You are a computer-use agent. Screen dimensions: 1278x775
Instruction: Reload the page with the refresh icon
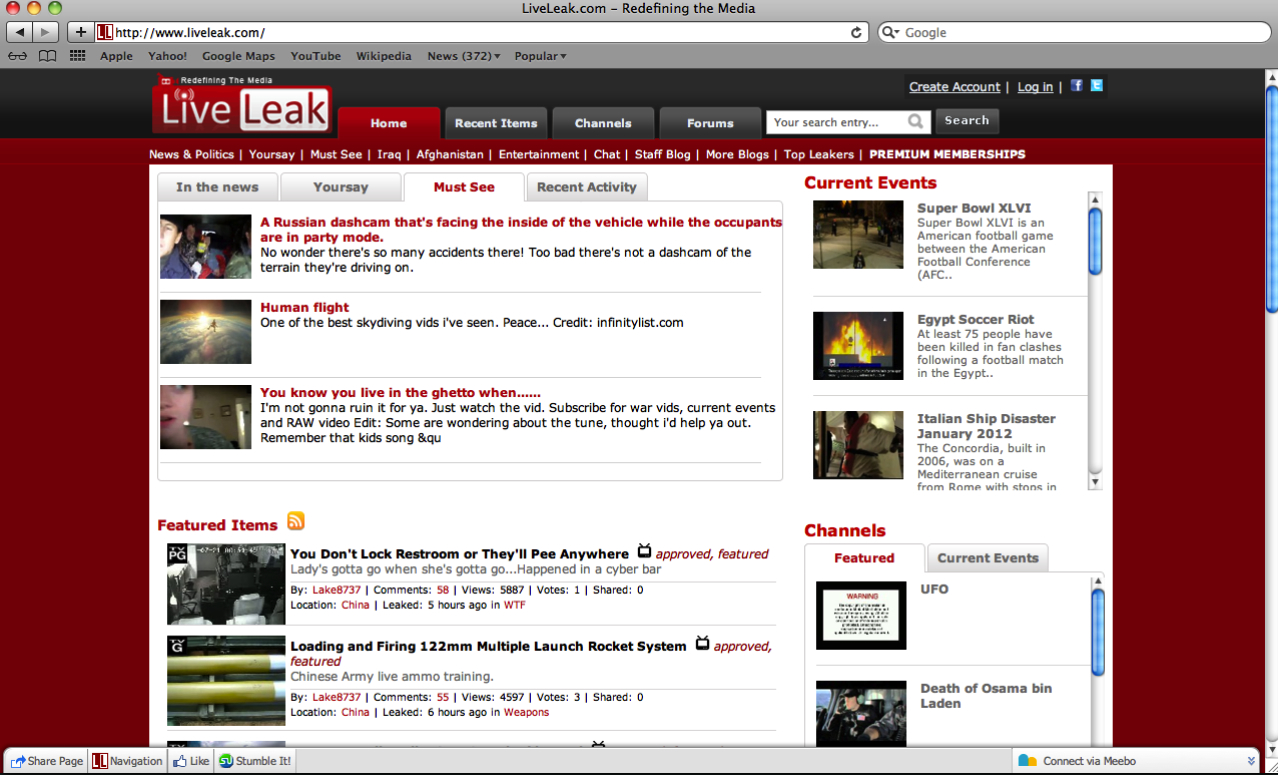[856, 32]
